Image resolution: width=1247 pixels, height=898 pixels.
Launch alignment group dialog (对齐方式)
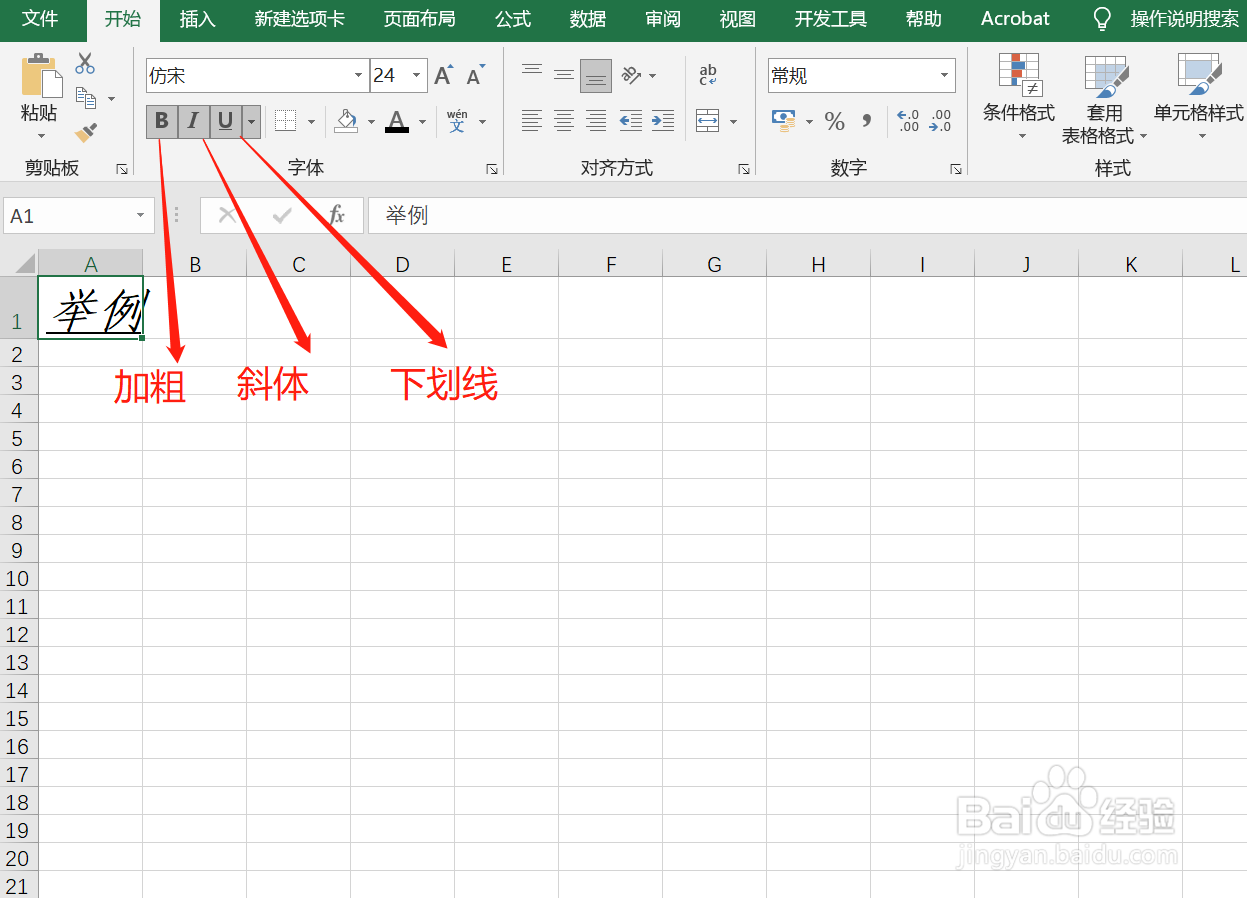pos(744,169)
